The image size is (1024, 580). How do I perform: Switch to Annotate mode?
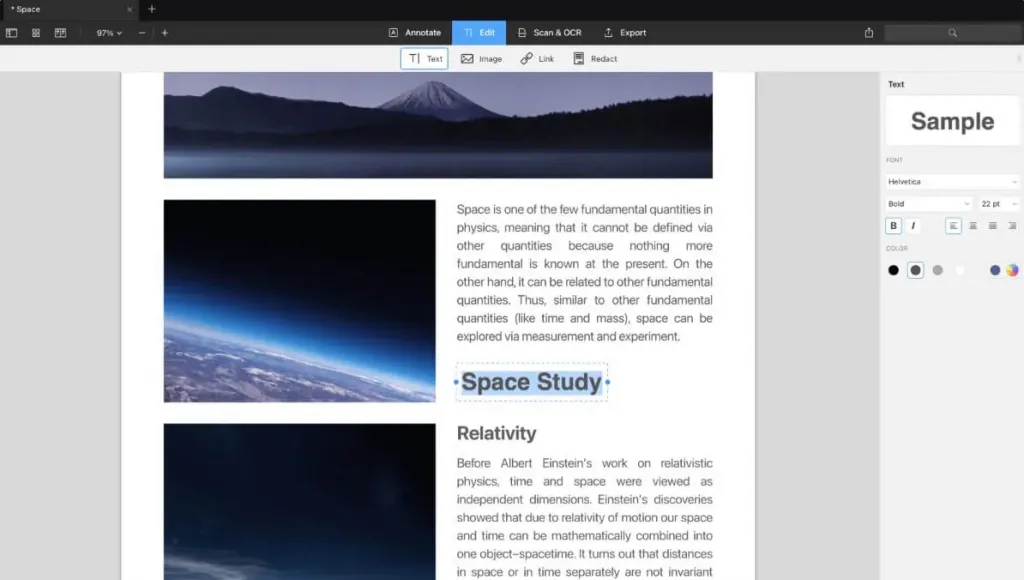[415, 33]
